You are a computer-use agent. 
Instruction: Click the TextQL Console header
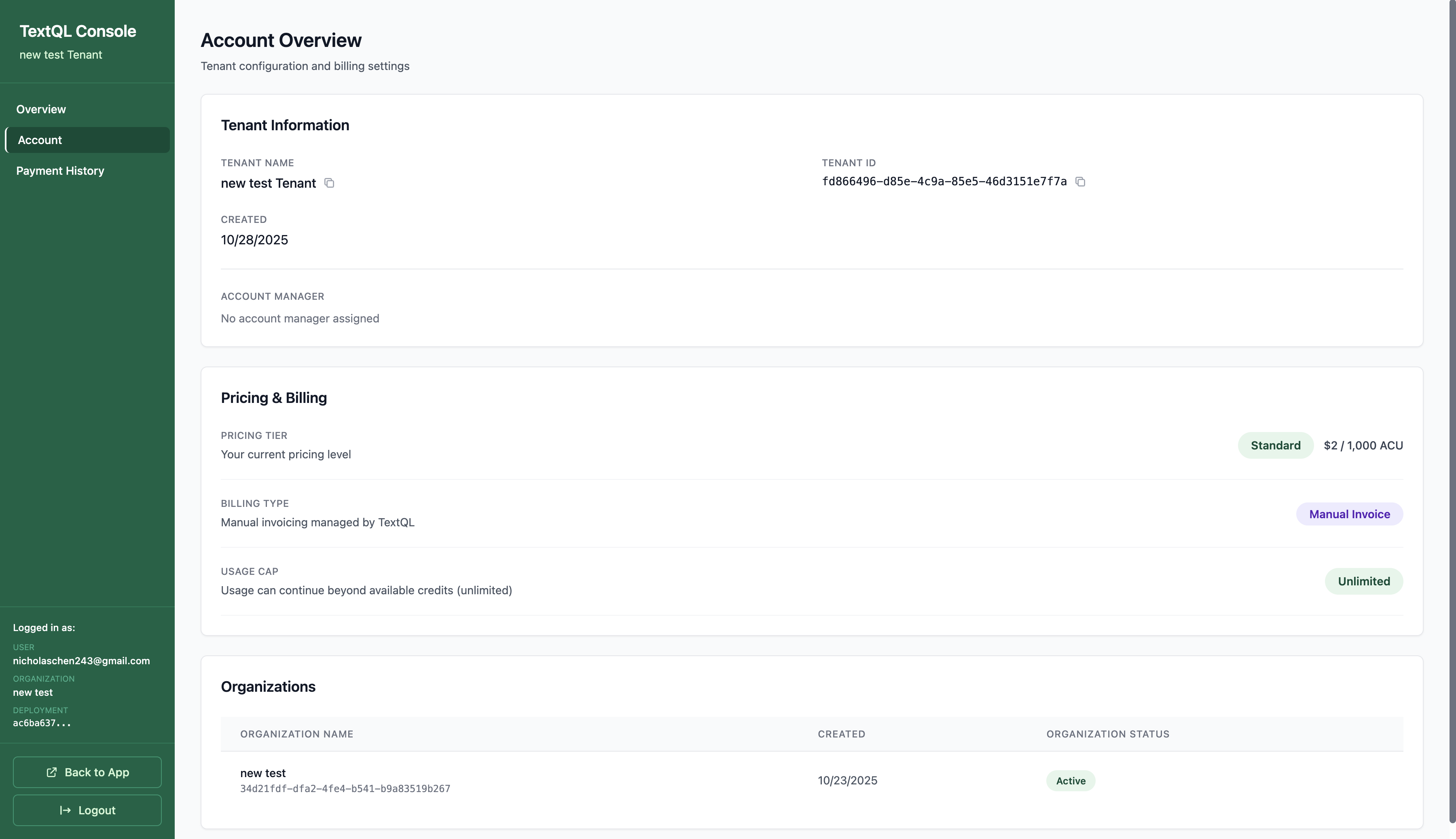tap(78, 30)
